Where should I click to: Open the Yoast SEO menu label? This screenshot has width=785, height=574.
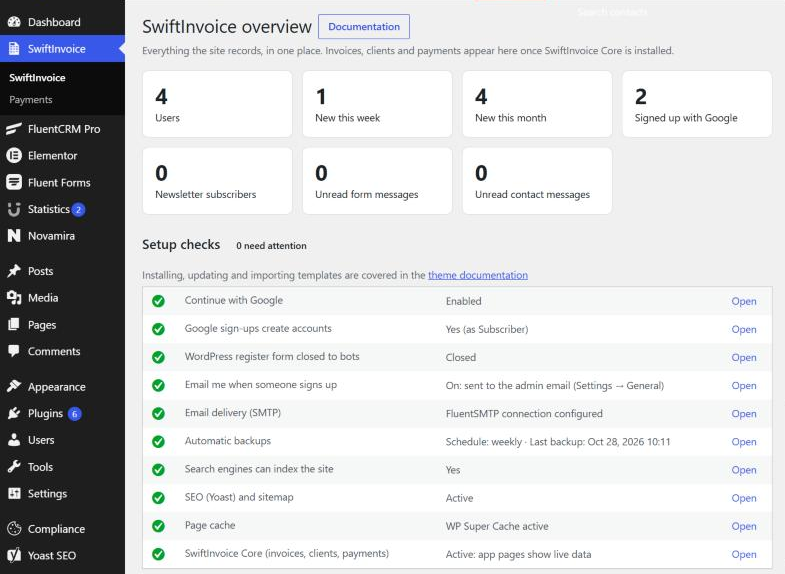click(52, 555)
